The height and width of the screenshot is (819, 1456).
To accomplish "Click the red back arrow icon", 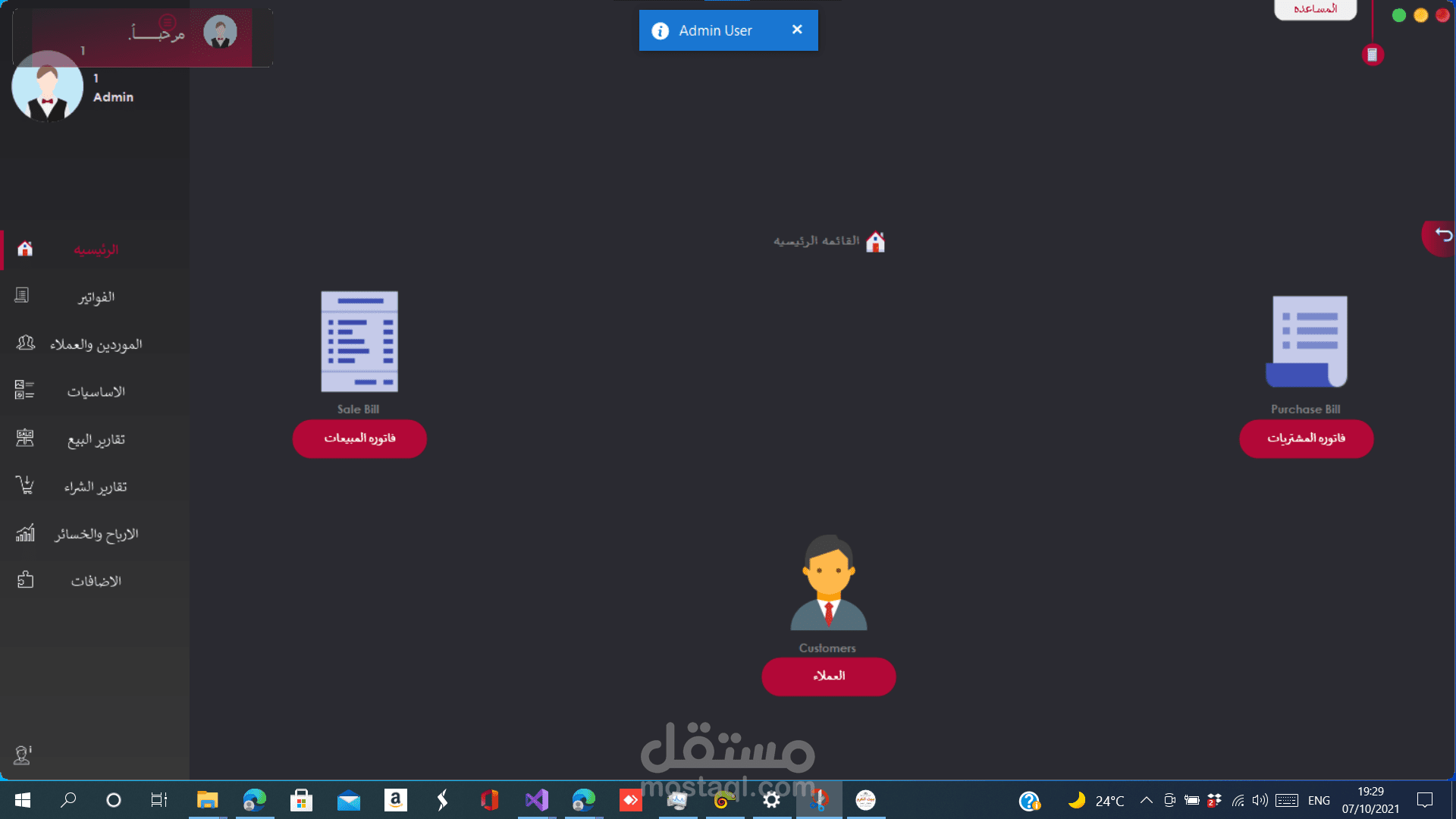I will click(1442, 236).
